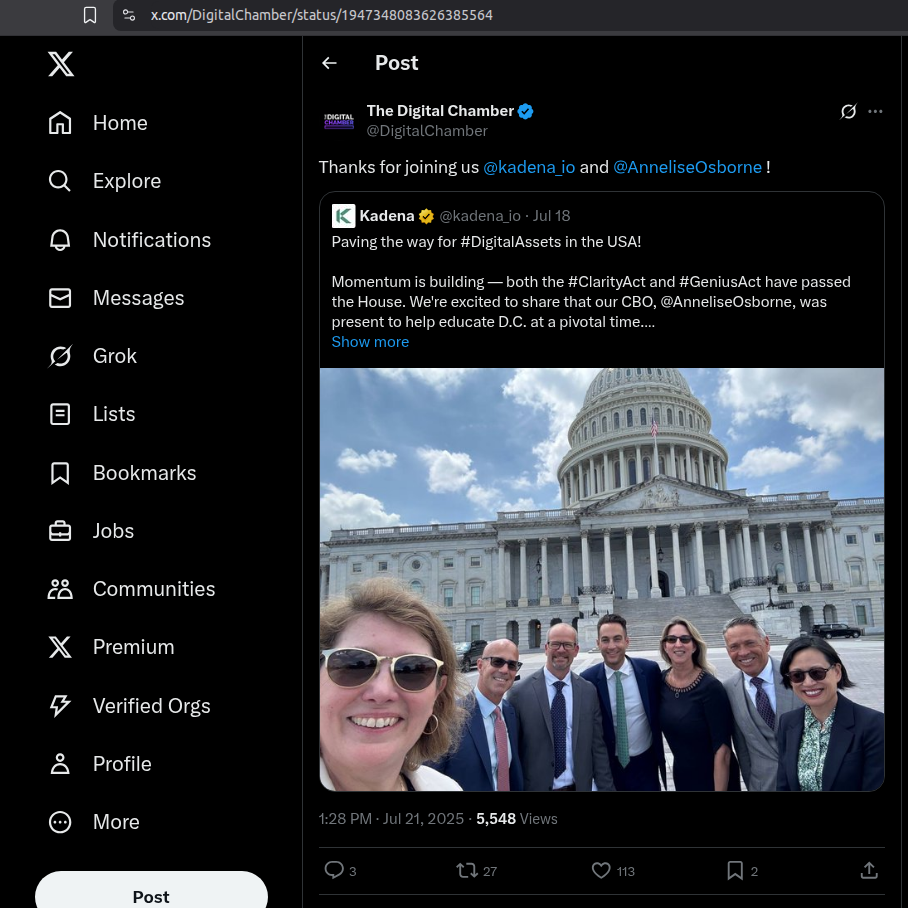Click the Premium X icon
Viewport: 908px width, 908px height.
tap(60, 647)
